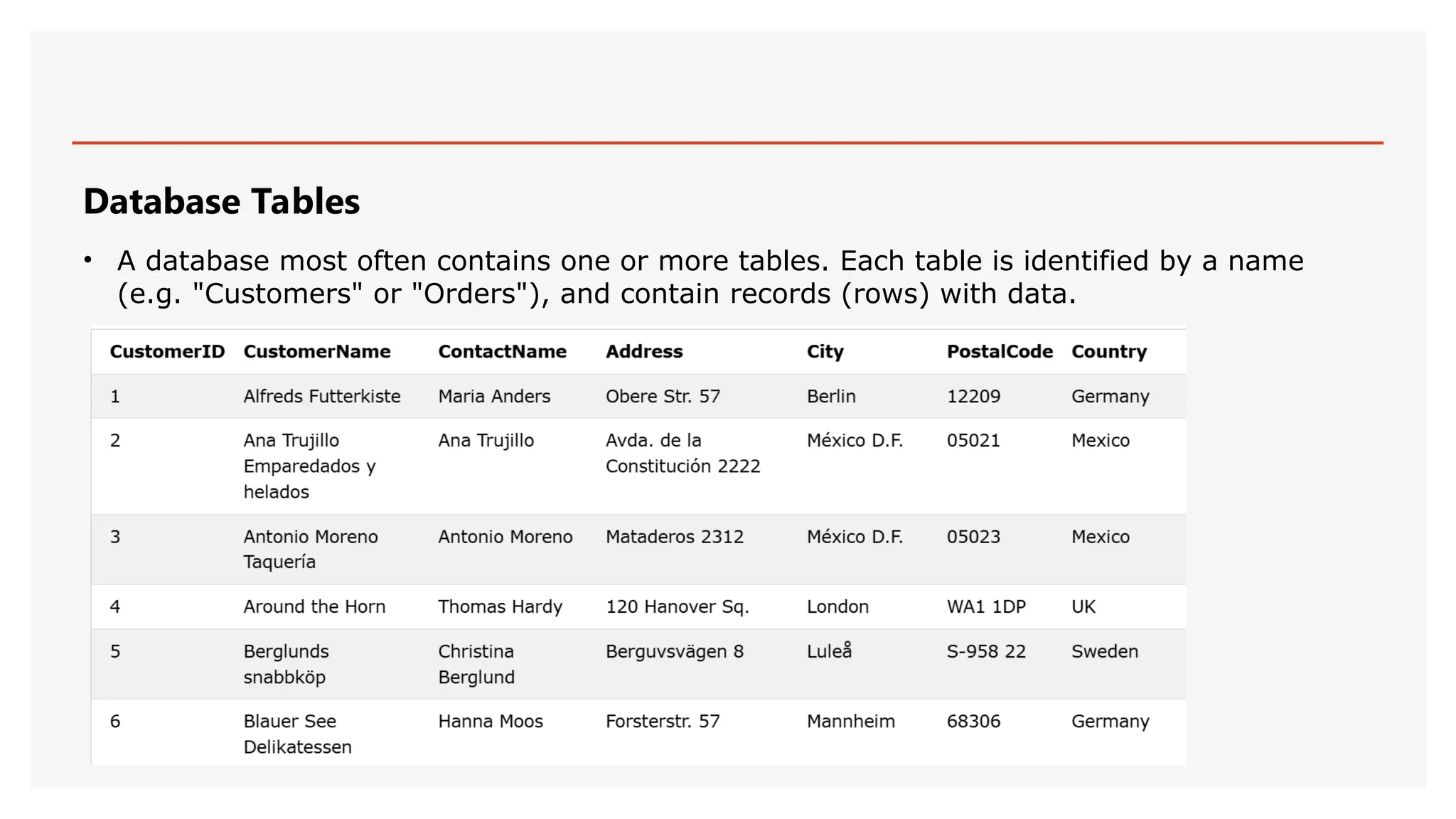Click the 'Thomas Hardy' contact cell
Image resolution: width=1456 pixels, height=819 pixels.
coord(500,607)
